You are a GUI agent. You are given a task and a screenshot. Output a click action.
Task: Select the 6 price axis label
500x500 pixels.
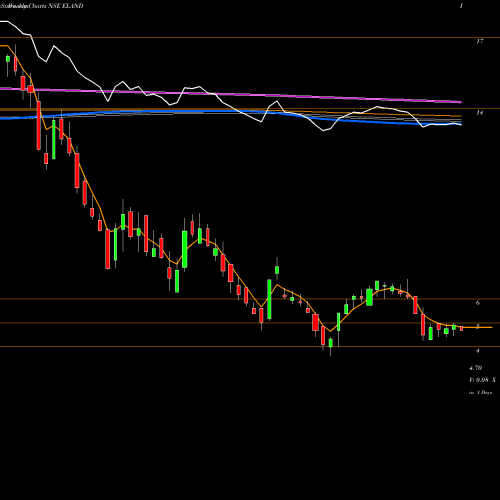pos(478,303)
